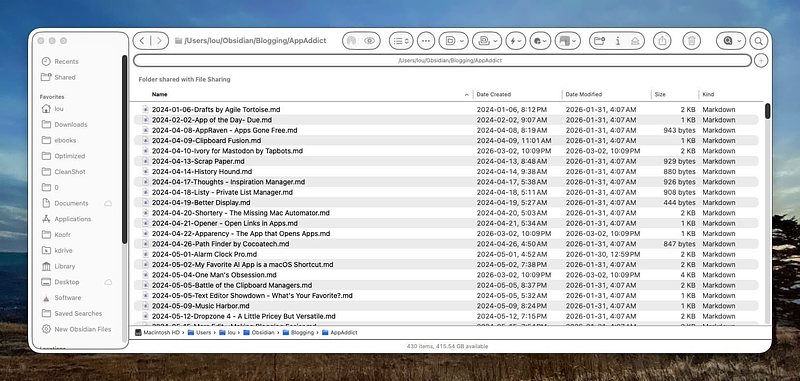Open kdrive in the sidebar
This screenshot has height=381, width=800.
click(64, 250)
